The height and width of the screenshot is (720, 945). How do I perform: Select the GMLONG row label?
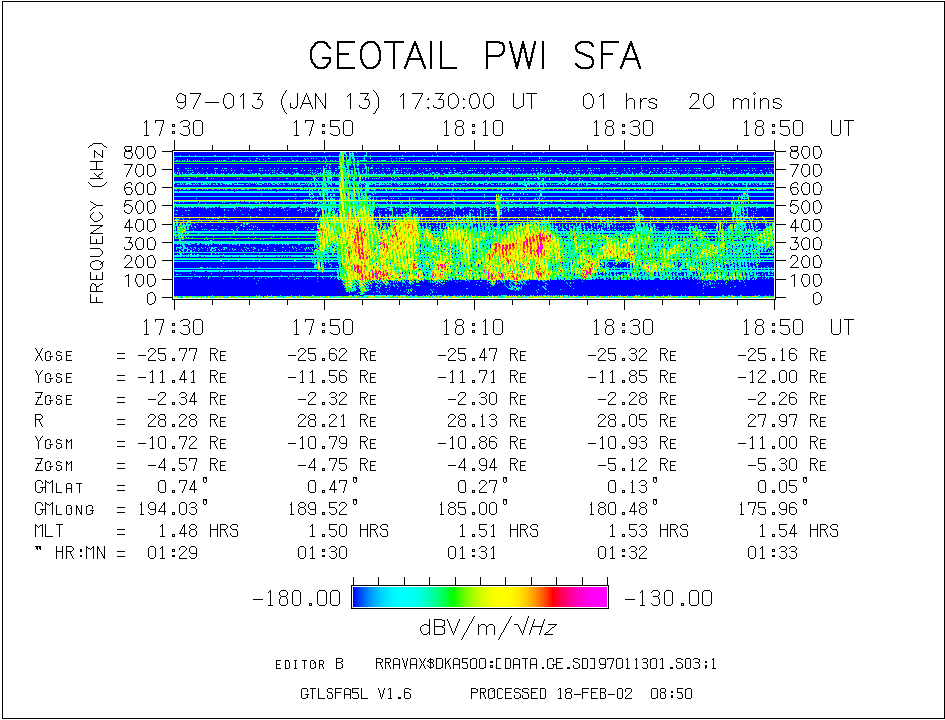64,509
